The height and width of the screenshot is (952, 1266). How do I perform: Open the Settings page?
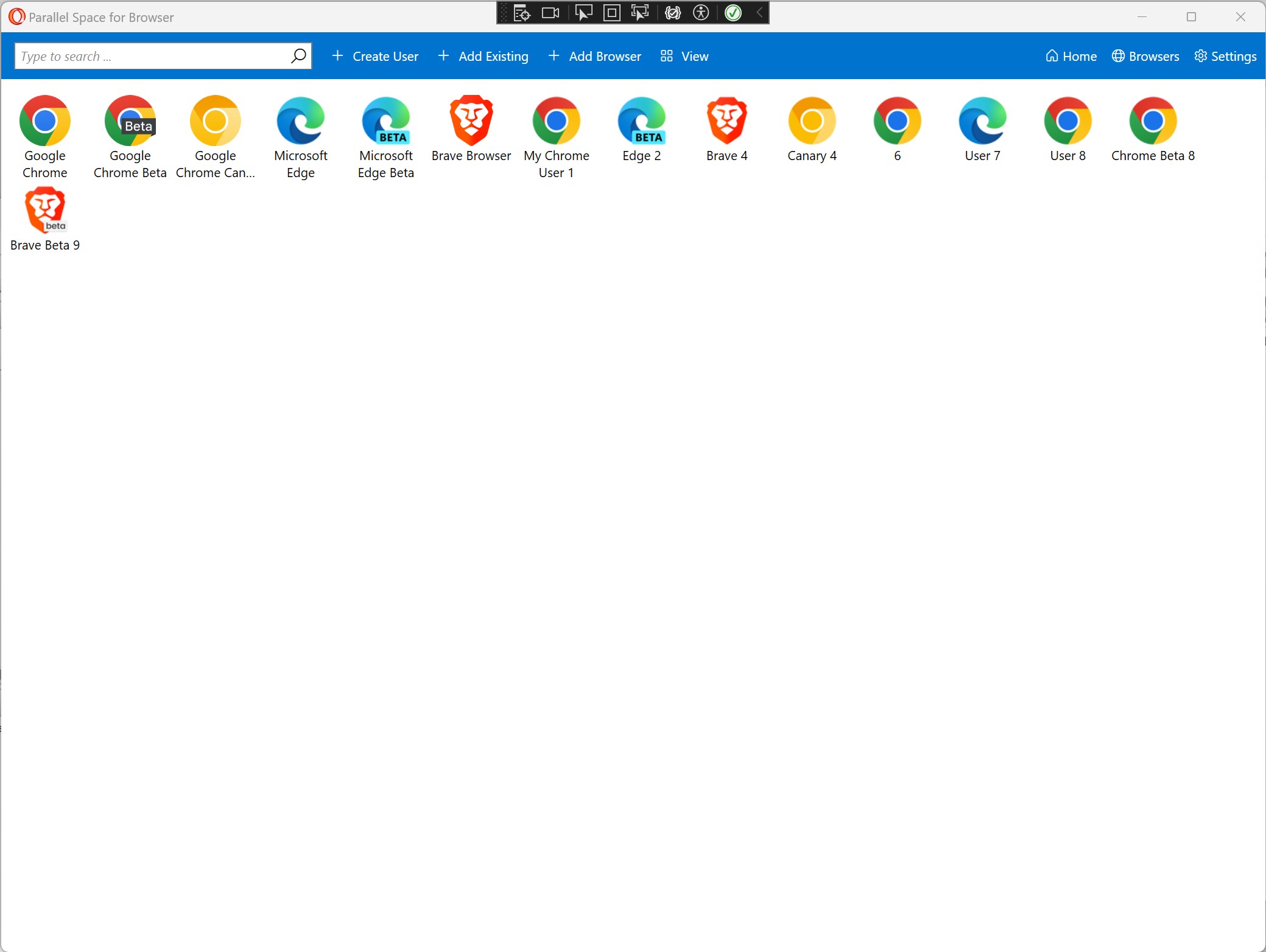pos(1225,57)
